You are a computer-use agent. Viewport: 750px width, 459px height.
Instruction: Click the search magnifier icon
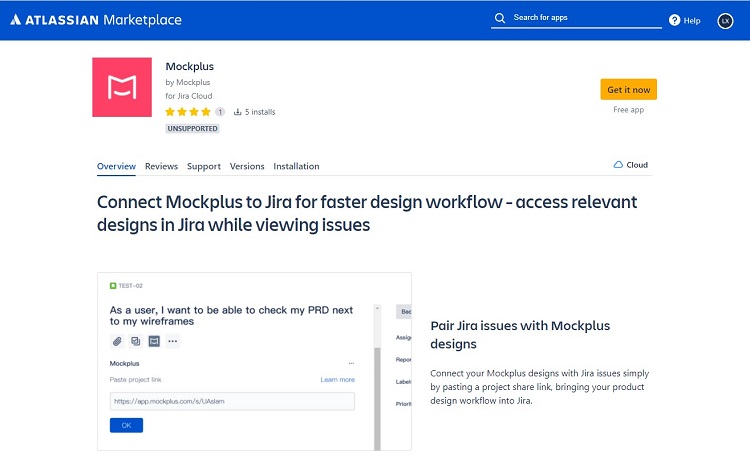(x=500, y=18)
